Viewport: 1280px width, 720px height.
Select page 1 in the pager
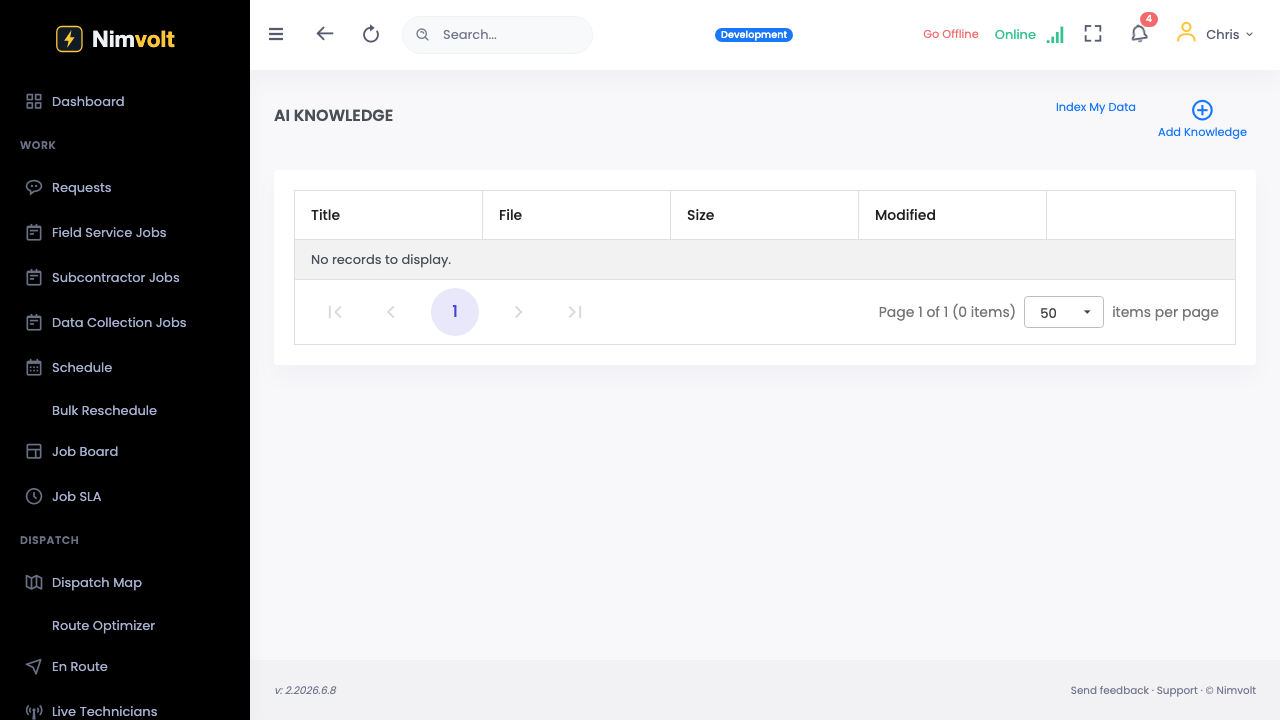click(455, 312)
